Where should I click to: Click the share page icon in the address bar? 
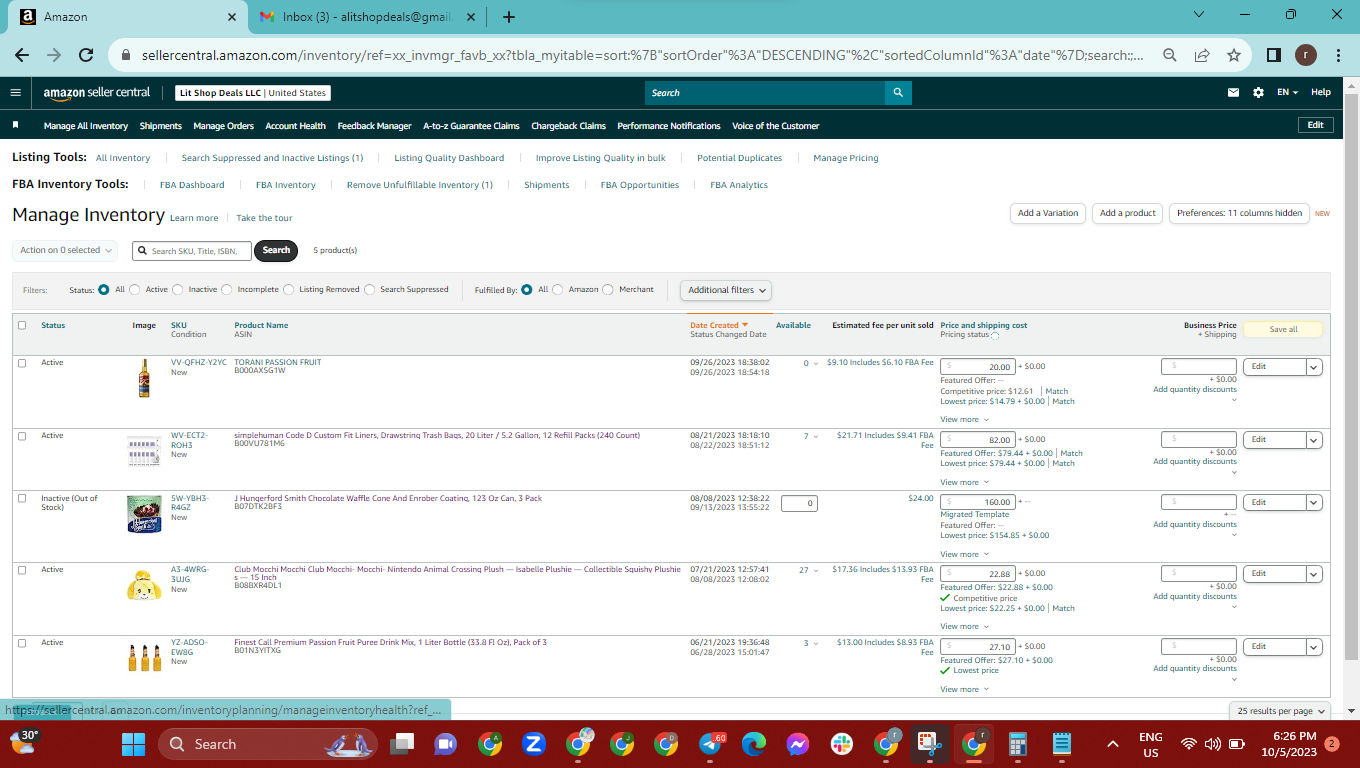pos(1201,56)
